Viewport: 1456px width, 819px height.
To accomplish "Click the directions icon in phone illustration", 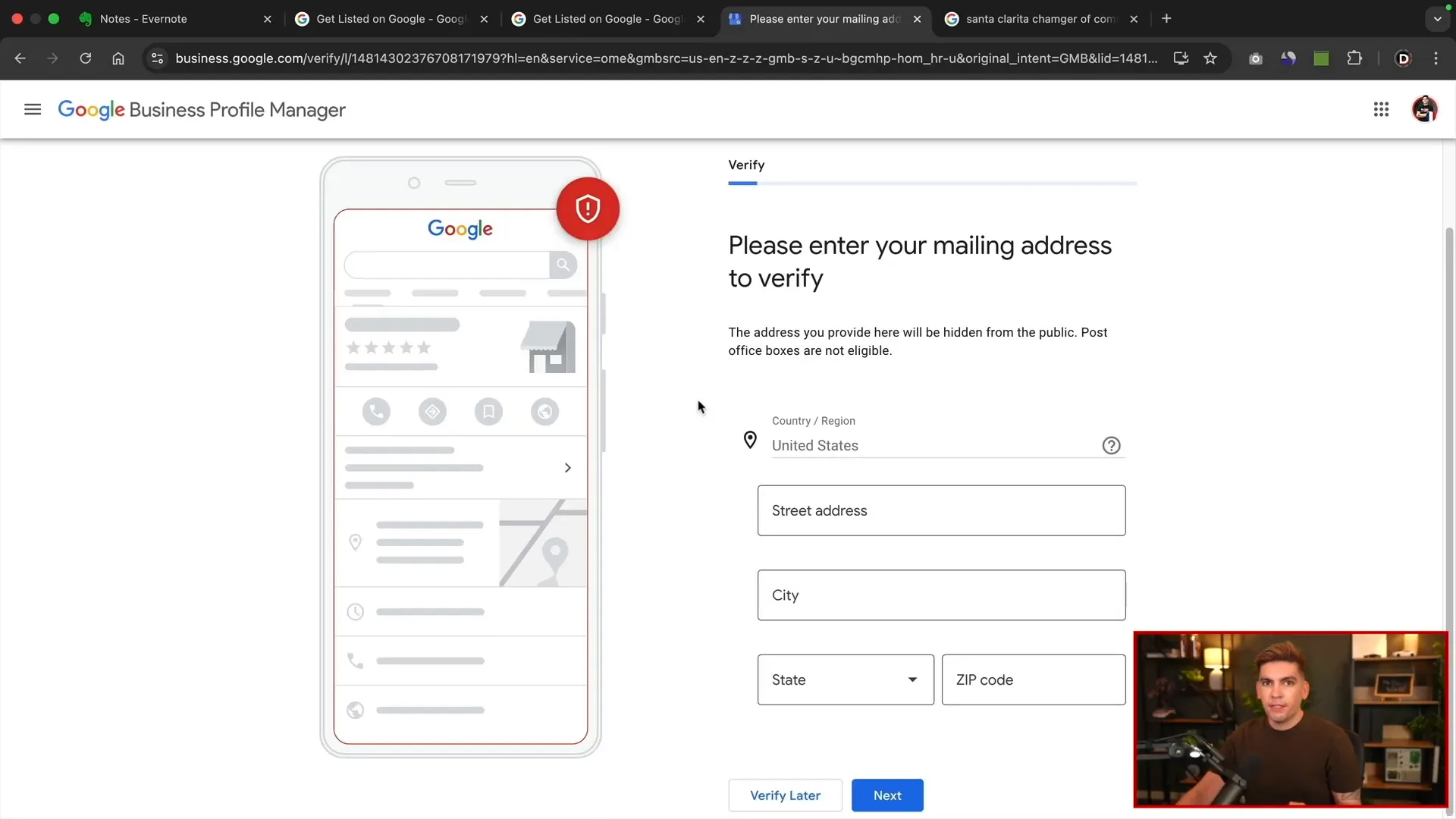I will [x=432, y=412].
